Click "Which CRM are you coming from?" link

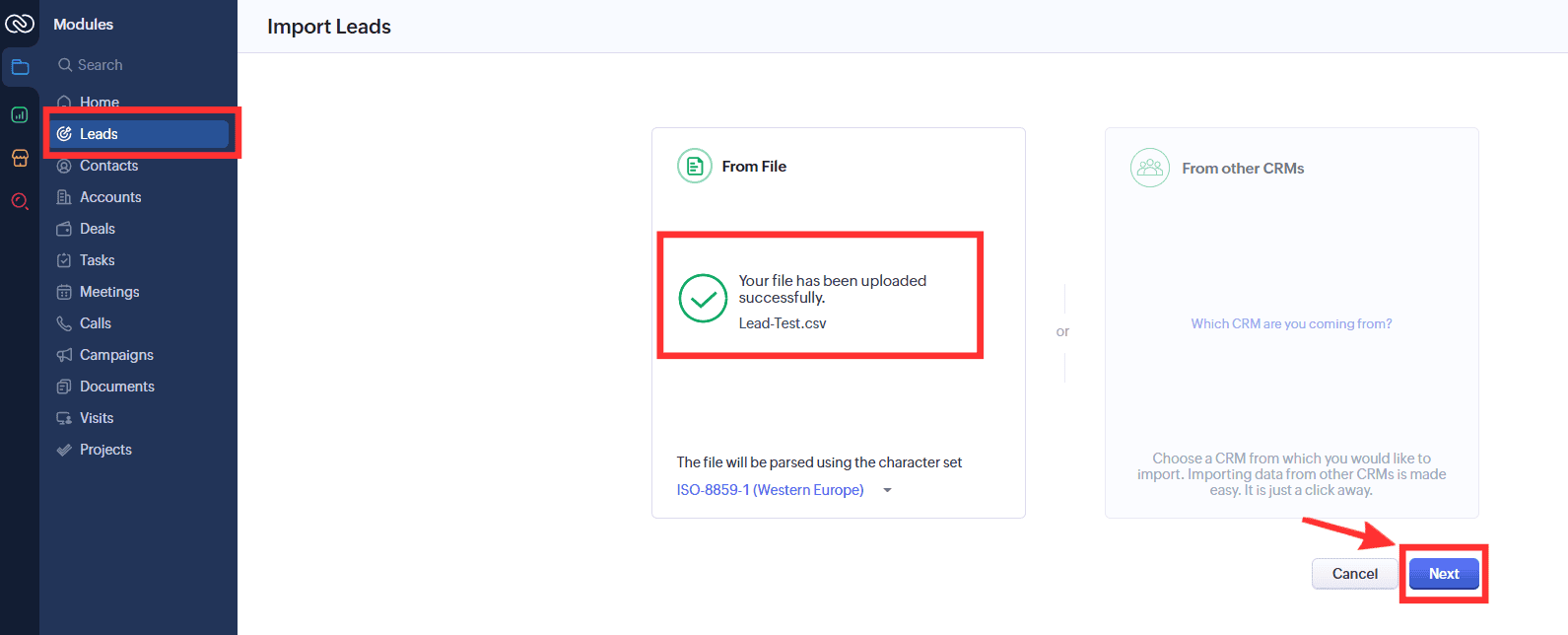(1291, 323)
